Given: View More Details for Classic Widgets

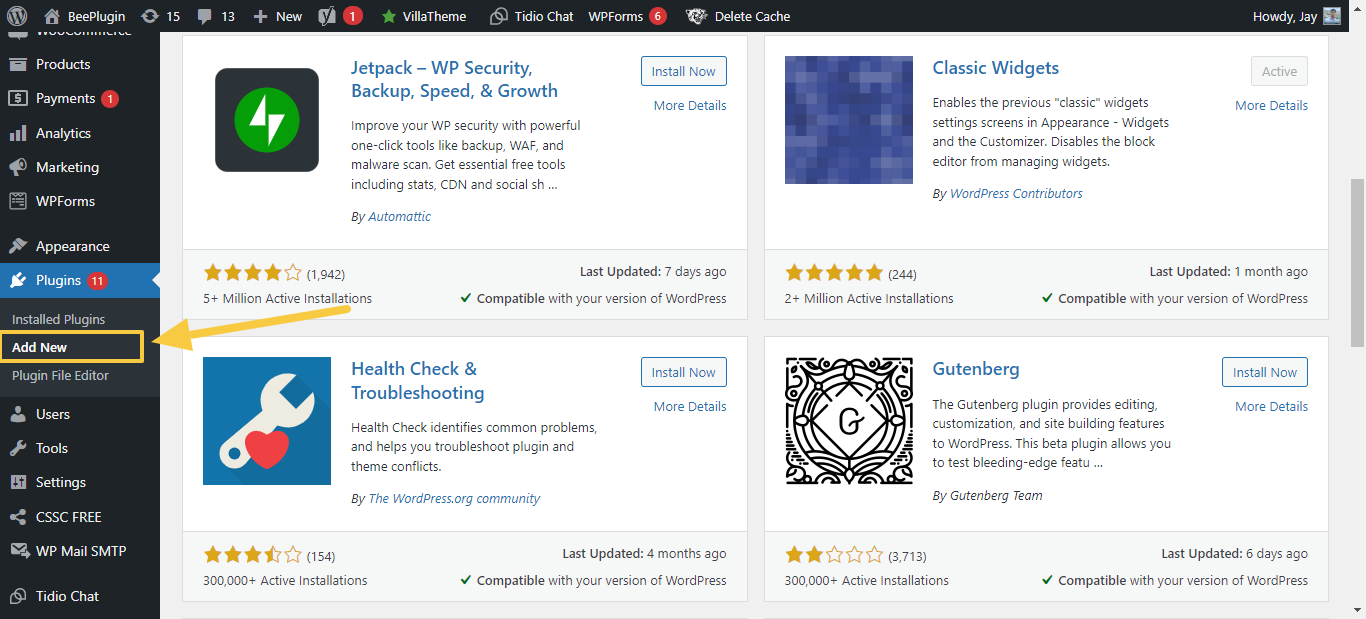Looking at the screenshot, I should pos(1271,105).
